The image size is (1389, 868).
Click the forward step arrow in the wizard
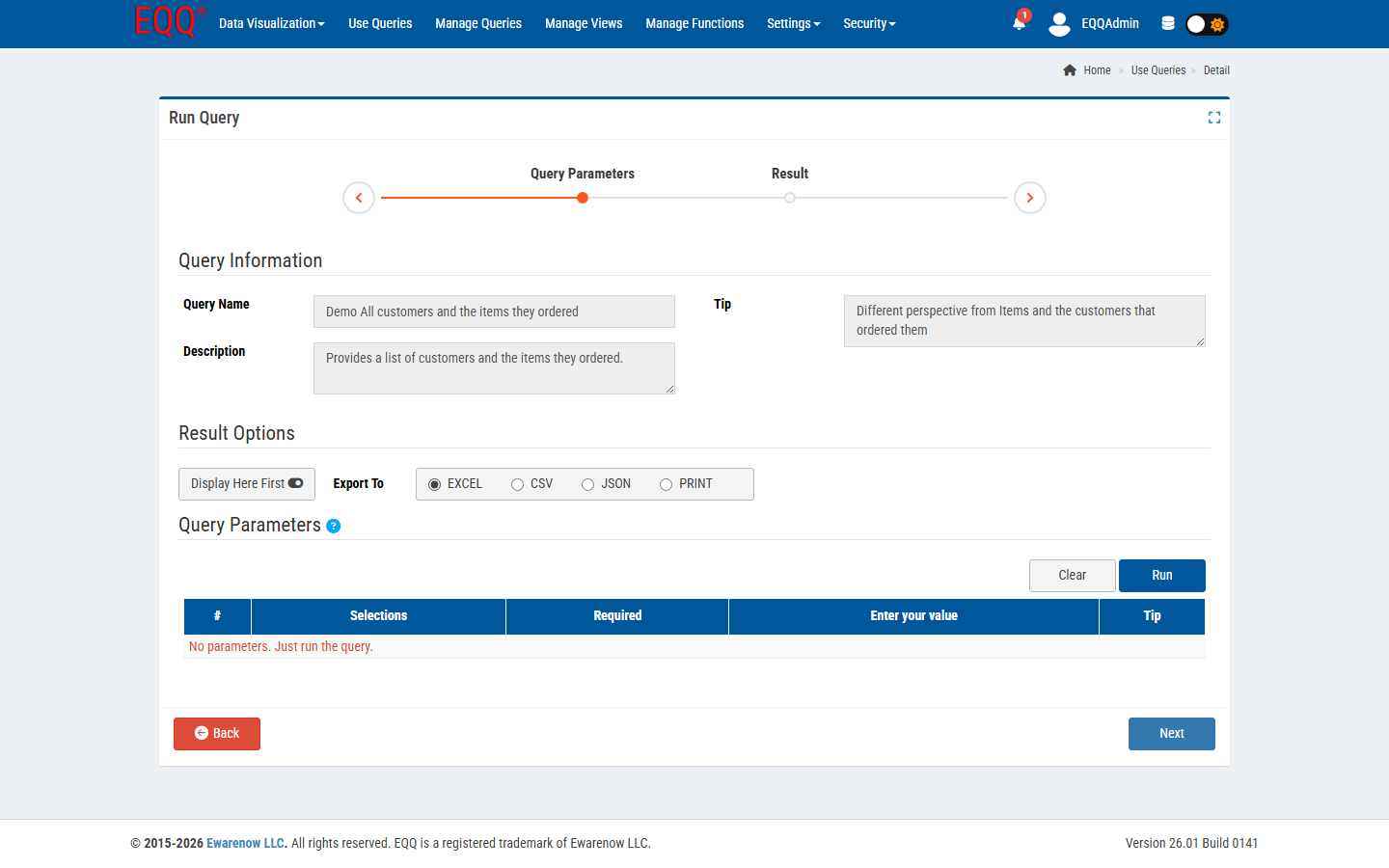[1029, 197]
